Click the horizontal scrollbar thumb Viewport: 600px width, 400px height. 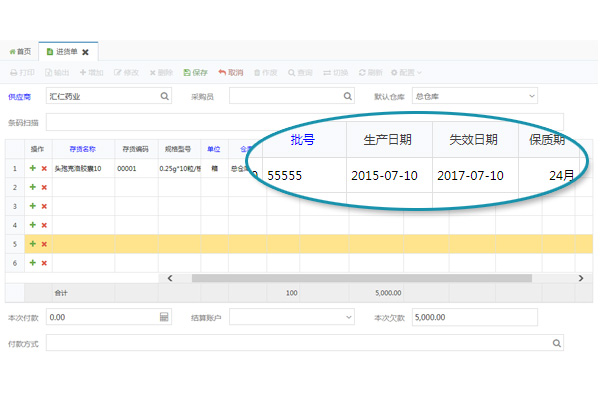click(362, 278)
